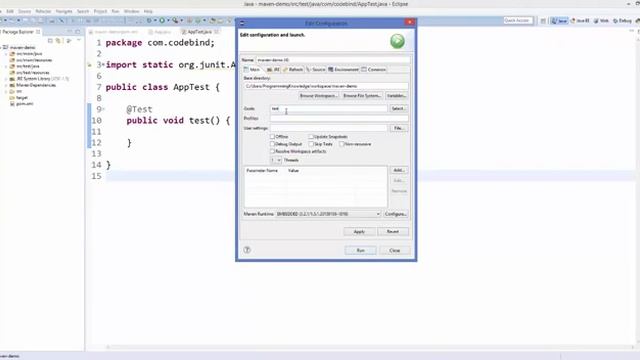This screenshot has width=640, height=360.
Task: Click Select button next to Goals
Action: [x=398, y=109]
